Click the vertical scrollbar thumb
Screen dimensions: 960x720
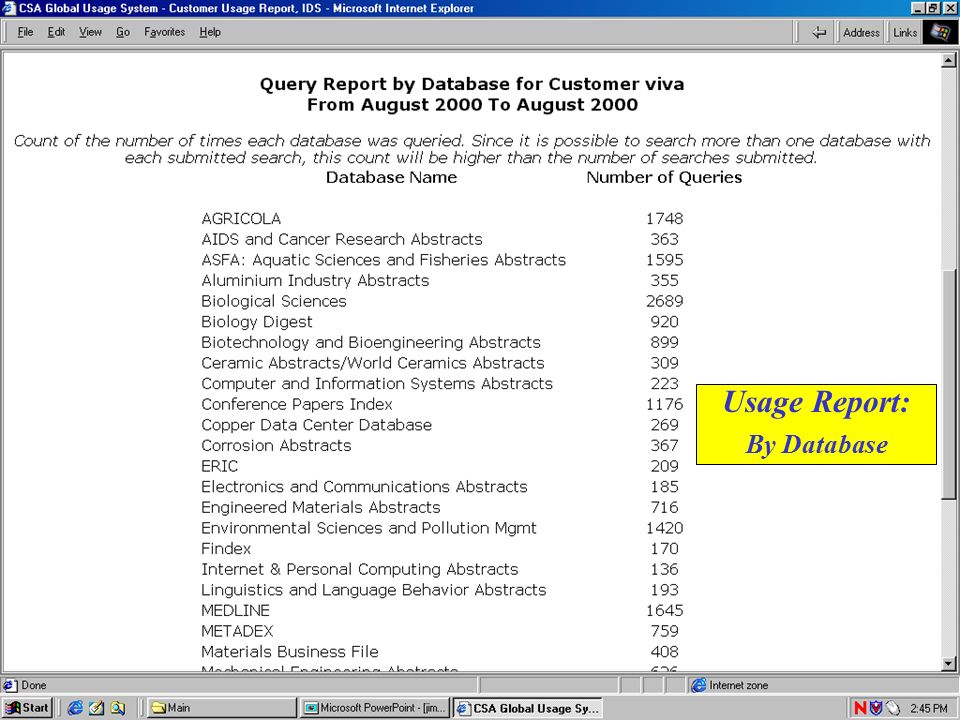948,383
